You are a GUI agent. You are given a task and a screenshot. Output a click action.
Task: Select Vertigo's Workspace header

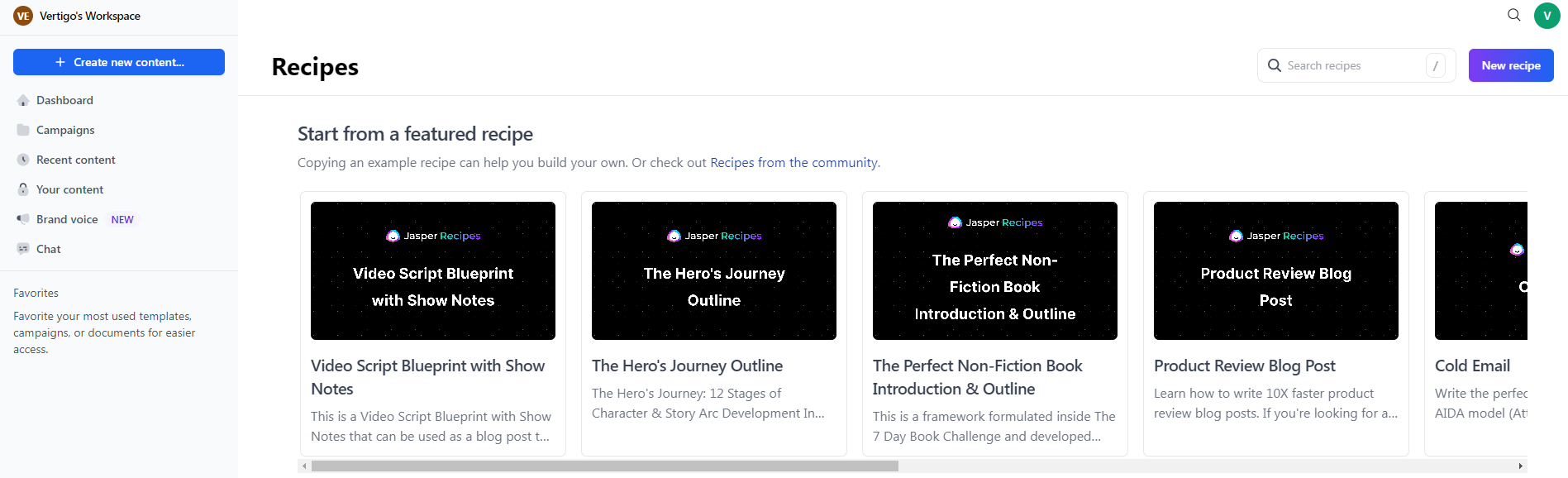tap(90, 15)
